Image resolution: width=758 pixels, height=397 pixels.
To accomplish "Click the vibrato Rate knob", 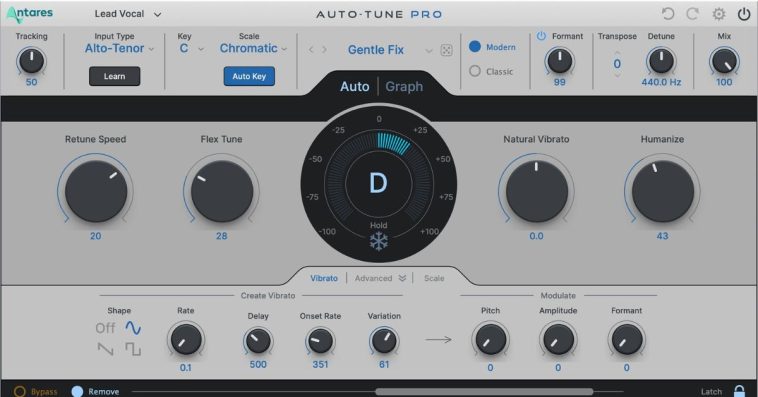I will tap(186, 339).
